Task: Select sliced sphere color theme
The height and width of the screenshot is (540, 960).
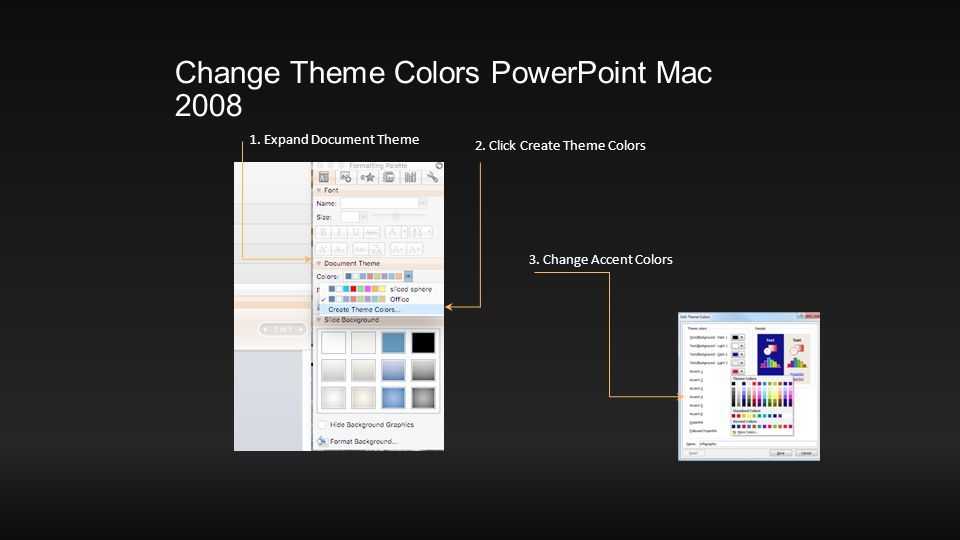Action: [381, 289]
